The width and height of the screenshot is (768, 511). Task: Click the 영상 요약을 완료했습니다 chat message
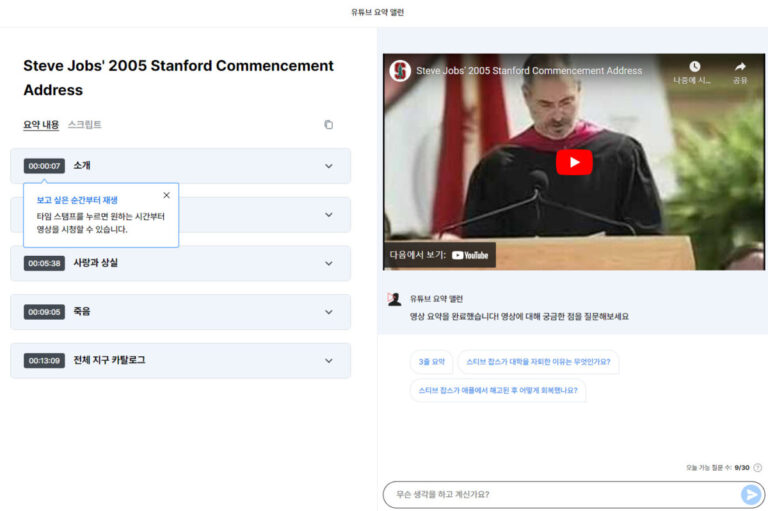click(x=519, y=316)
